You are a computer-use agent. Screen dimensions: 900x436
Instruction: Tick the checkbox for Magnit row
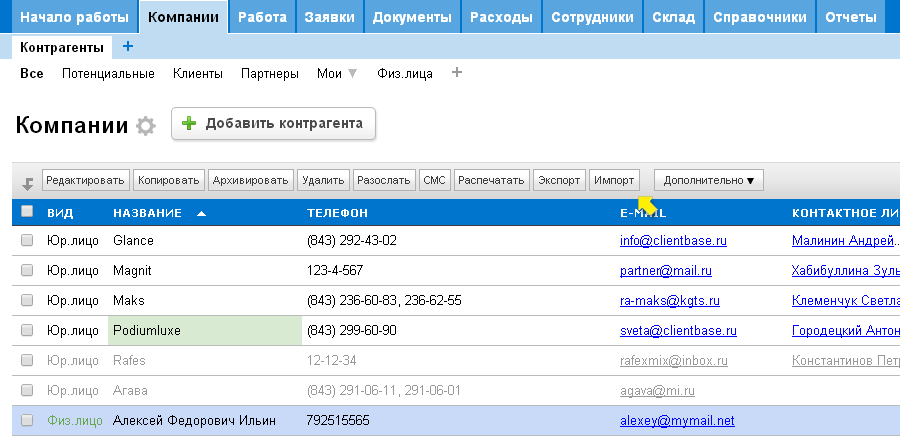(x=27, y=270)
